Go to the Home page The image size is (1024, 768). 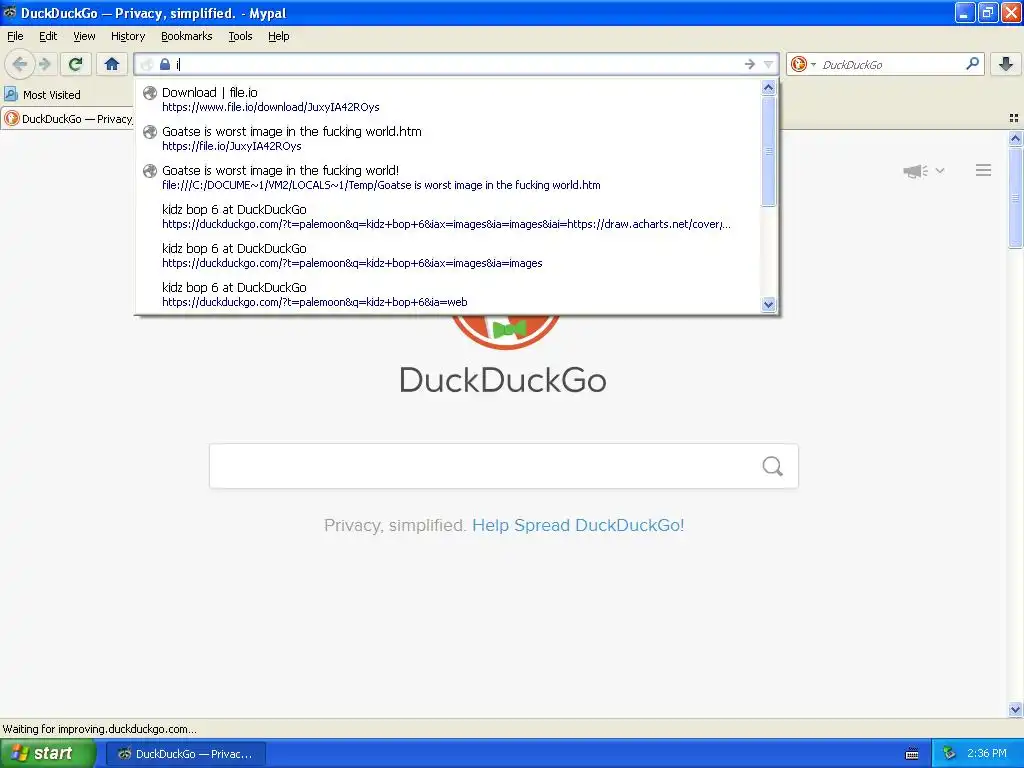pyautogui.click(x=112, y=64)
